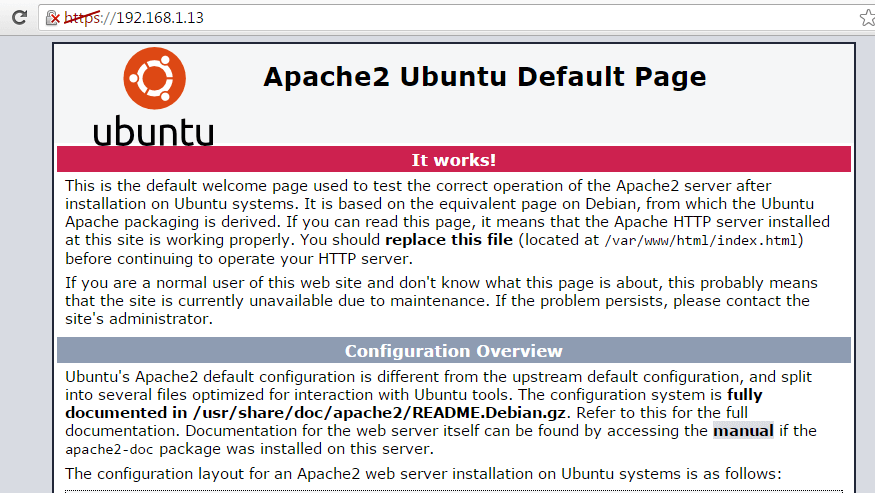Bookmark this page with the star icon
The width and height of the screenshot is (875, 493).
(867, 18)
